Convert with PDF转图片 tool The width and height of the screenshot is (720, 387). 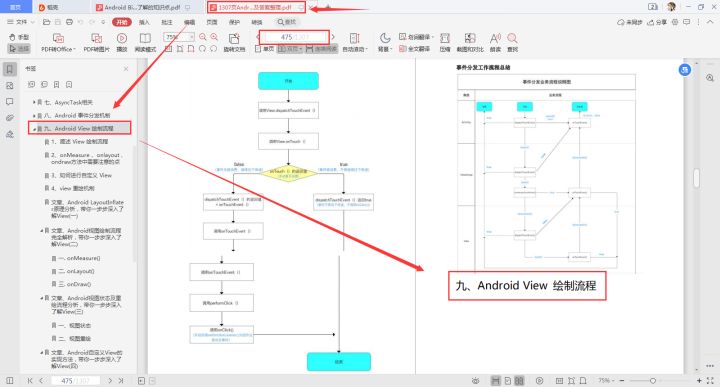coord(96,43)
